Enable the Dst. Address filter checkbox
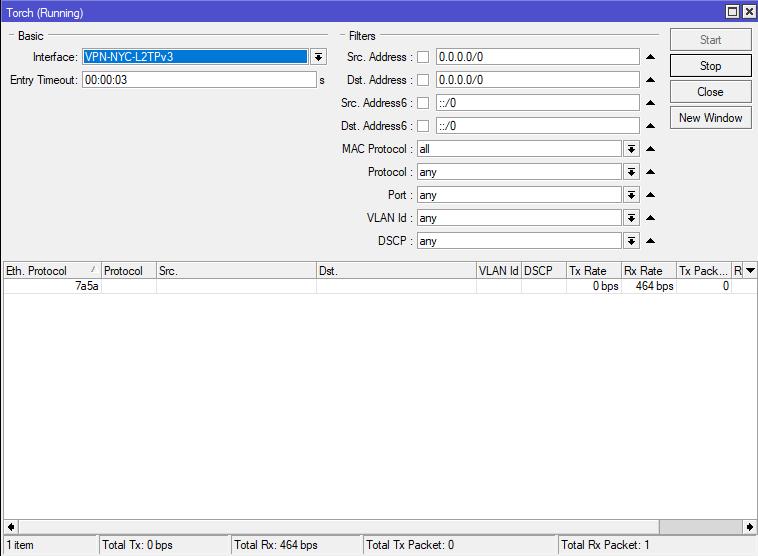This screenshot has width=758, height=556. tap(423, 80)
